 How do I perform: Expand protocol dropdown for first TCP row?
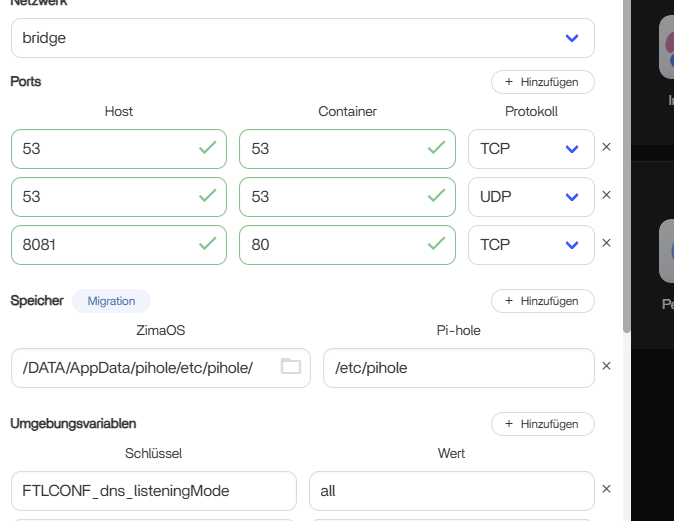pos(530,149)
